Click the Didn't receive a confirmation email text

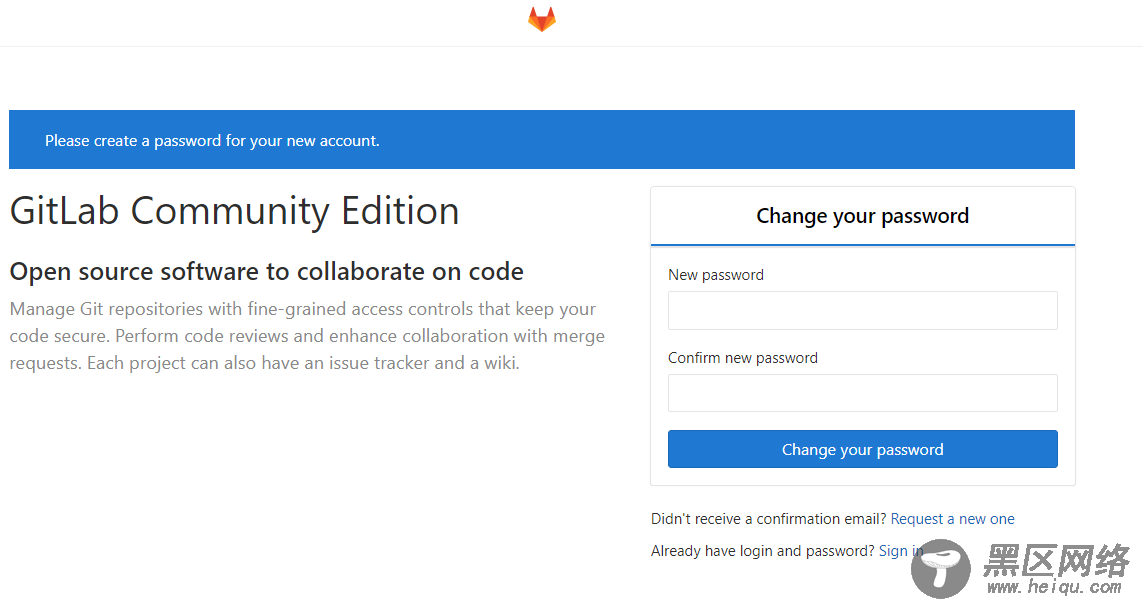coord(768,519)
